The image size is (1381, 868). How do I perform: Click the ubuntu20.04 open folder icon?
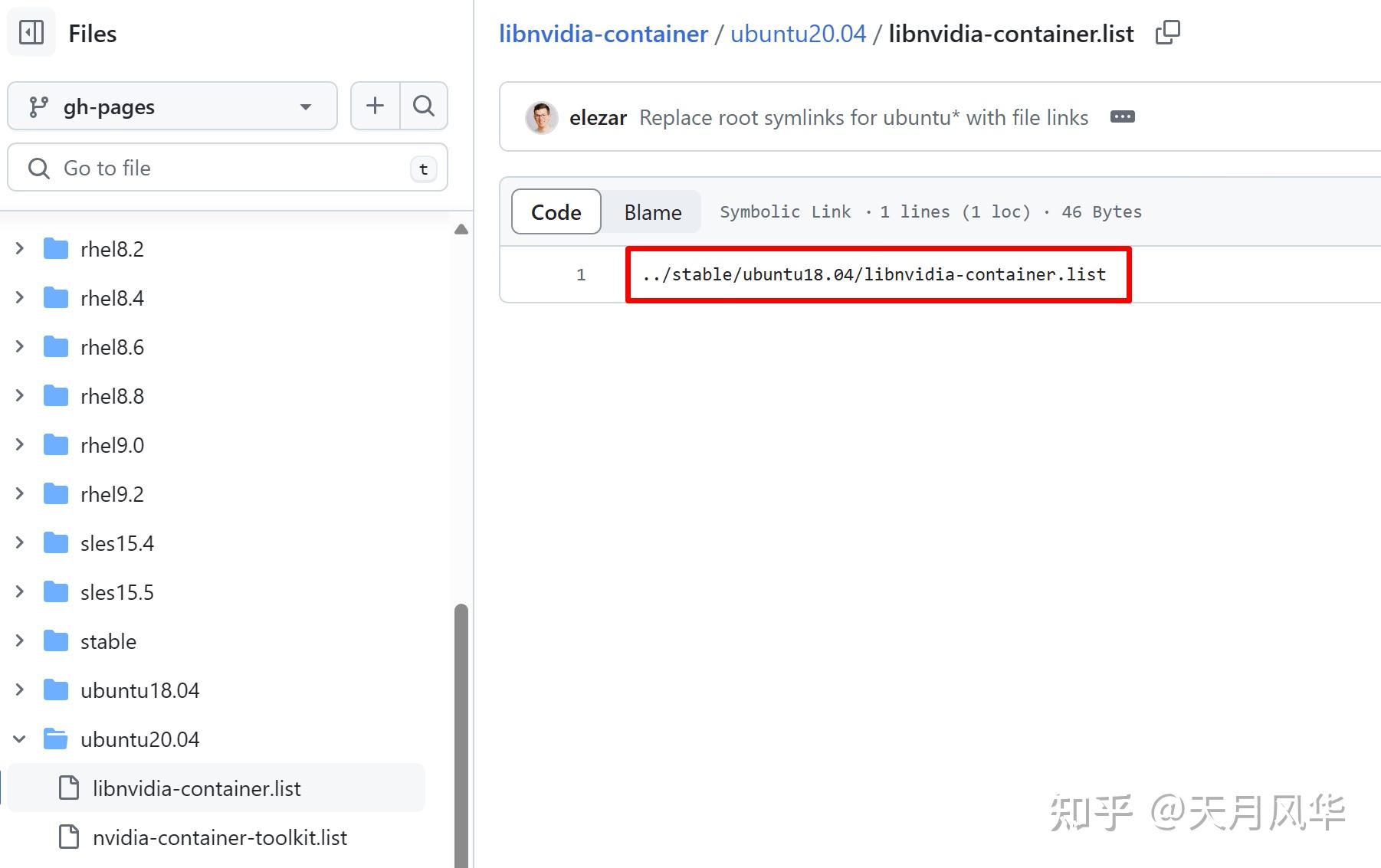point(55,739)
